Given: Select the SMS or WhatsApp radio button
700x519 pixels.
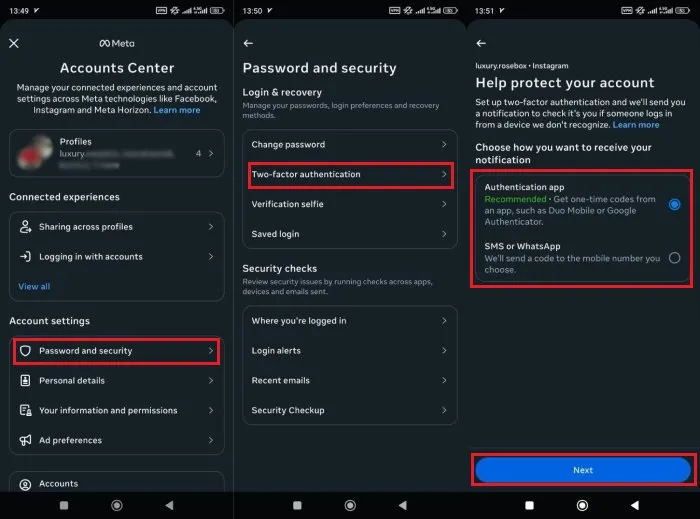Looking at the screenshot, I should click(x=675, y=257).
